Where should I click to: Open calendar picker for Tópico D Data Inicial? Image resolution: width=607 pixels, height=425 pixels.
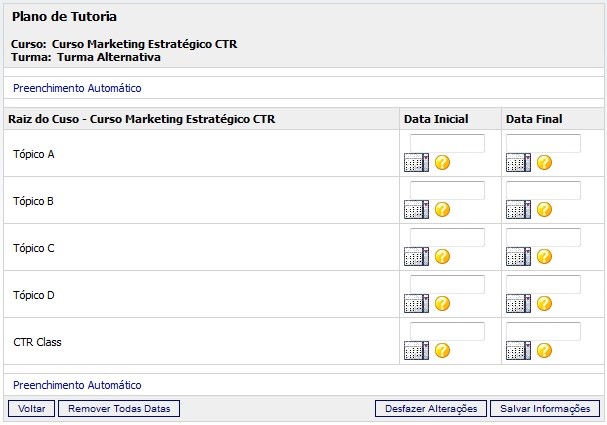click(415, 304)
